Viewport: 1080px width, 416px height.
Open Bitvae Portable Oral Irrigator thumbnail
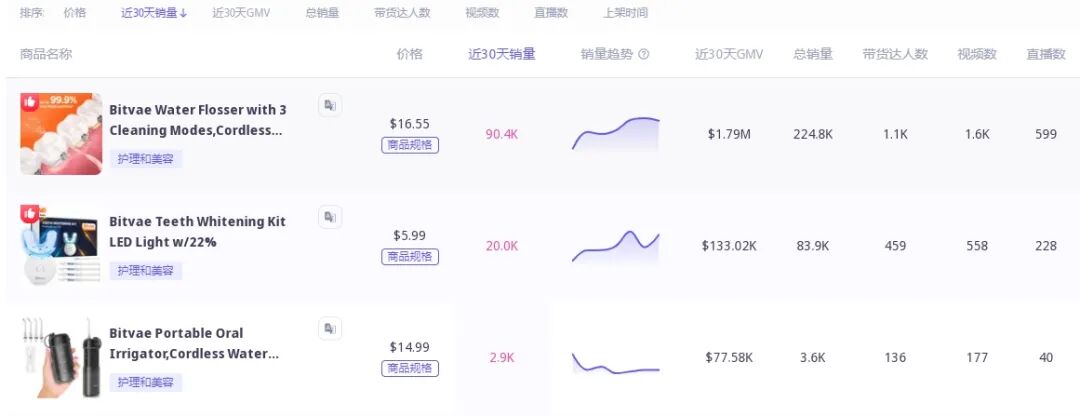pos(61,357)
